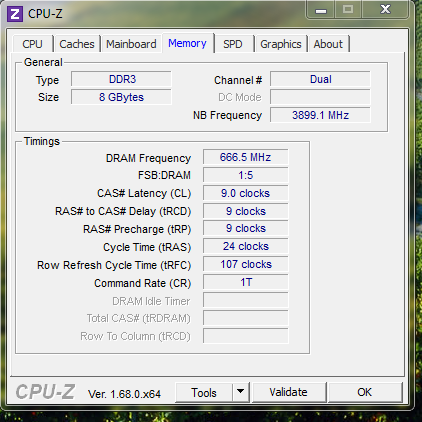This screenshot has width=422, height=422.
Task: Click the DRAM Frequency label
Action: point(148,158)
